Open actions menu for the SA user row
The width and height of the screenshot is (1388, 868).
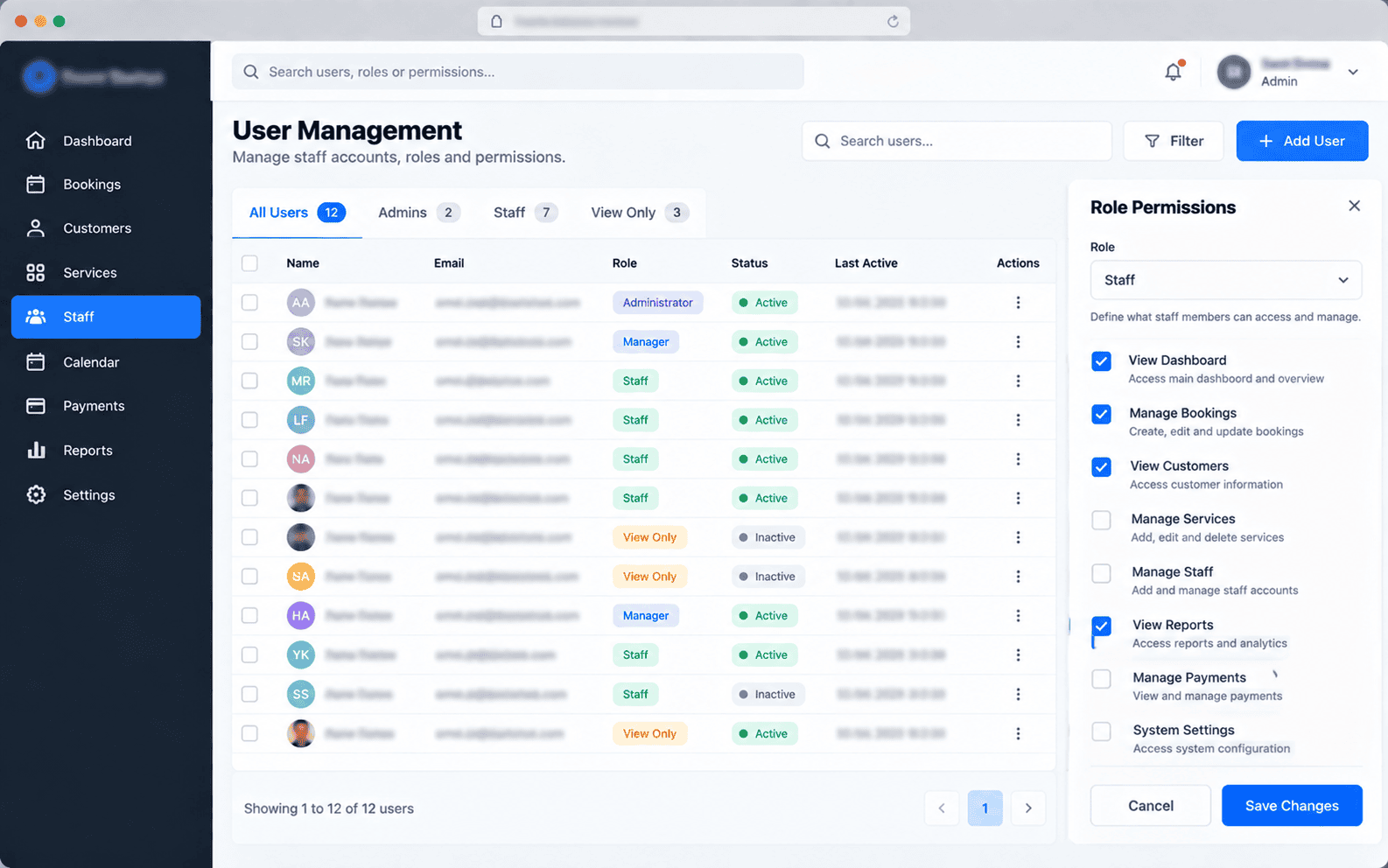[x=1018, y=577]
